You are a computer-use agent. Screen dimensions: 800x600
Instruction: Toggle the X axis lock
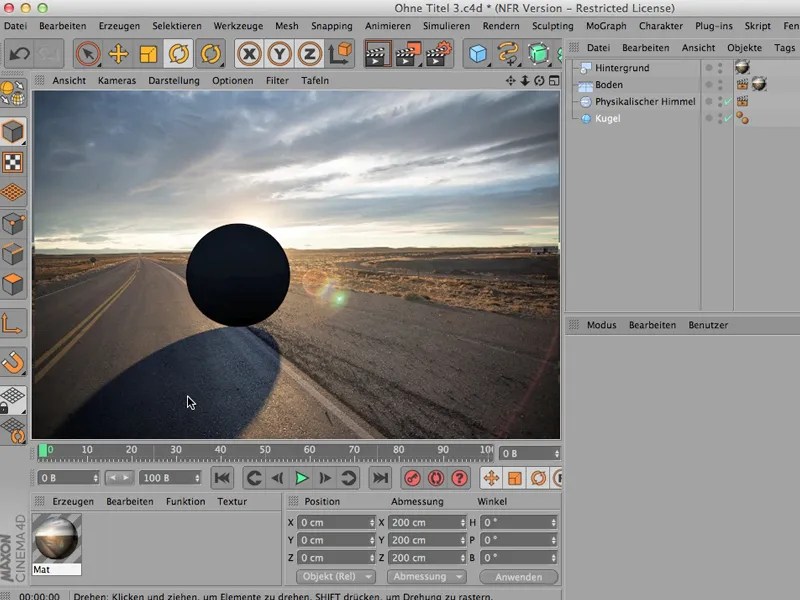[x=249, y=54]
